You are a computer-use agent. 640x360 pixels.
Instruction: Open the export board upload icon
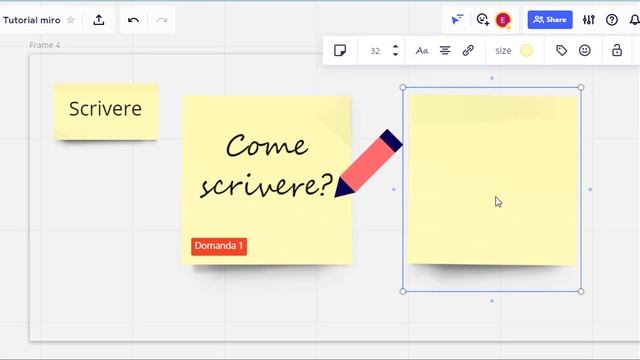tap(99, 20)
